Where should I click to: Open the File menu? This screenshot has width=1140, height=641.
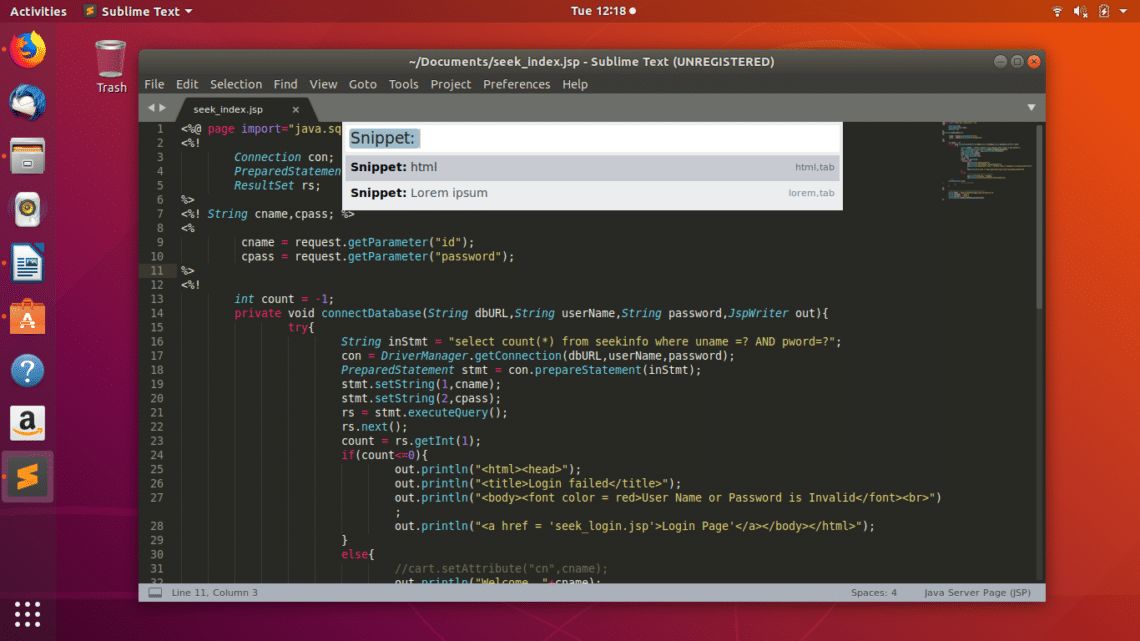click(x=154, y=84)
